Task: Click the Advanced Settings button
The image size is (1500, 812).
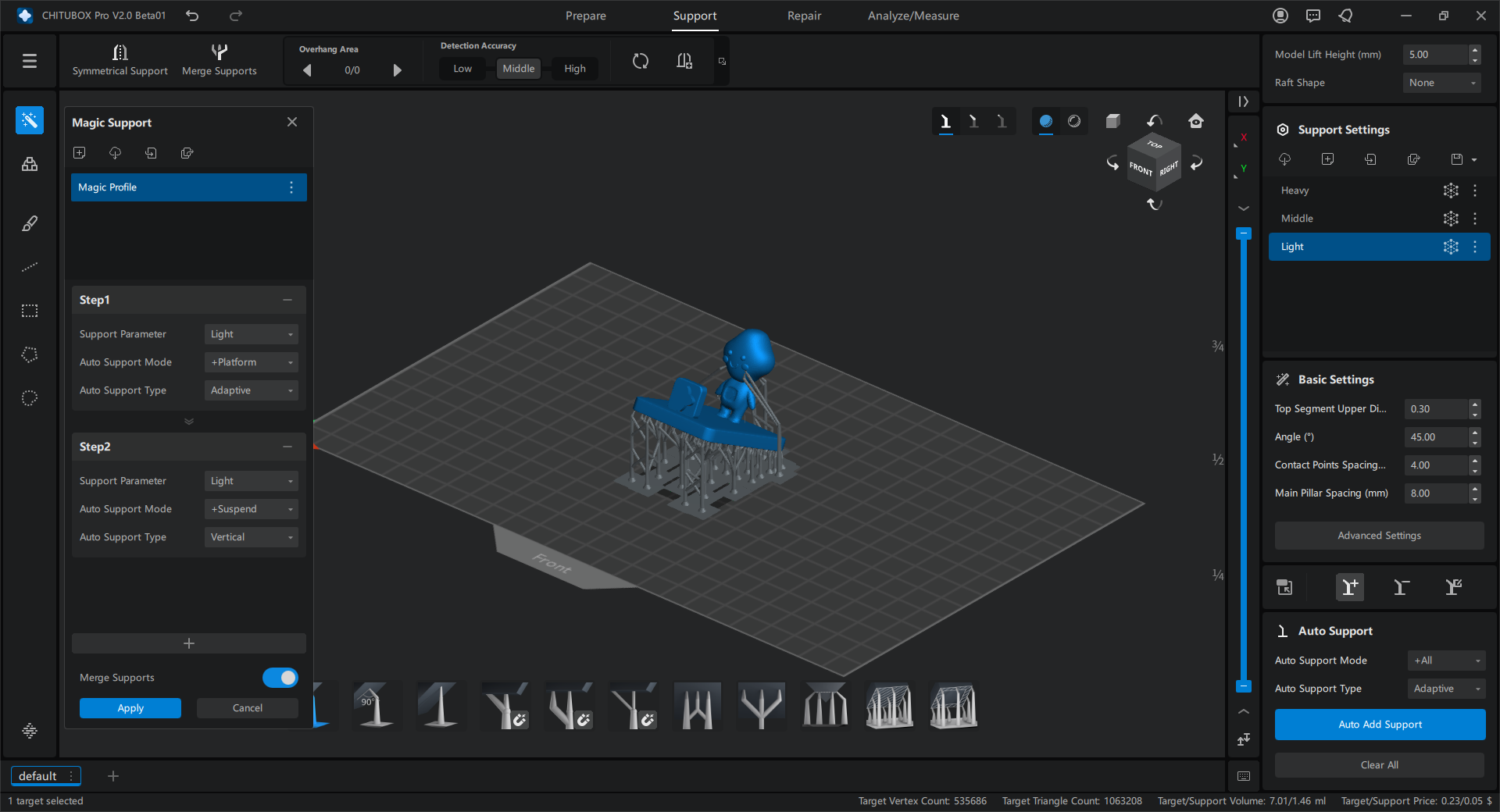Action: point(1379,536)
